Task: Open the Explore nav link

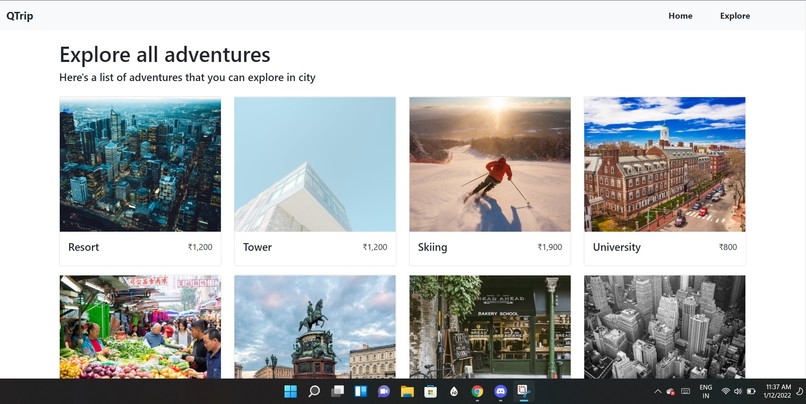Action: [x=735, y=16]
